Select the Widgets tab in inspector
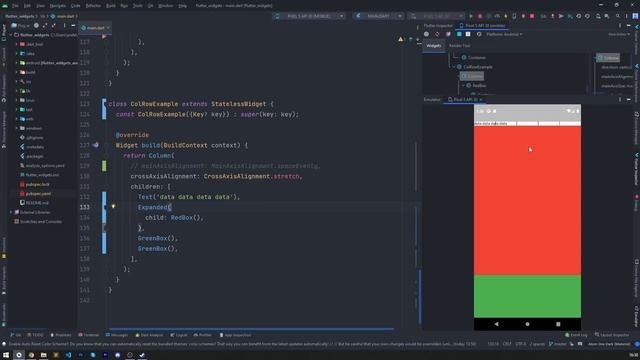 click(434, 46)
